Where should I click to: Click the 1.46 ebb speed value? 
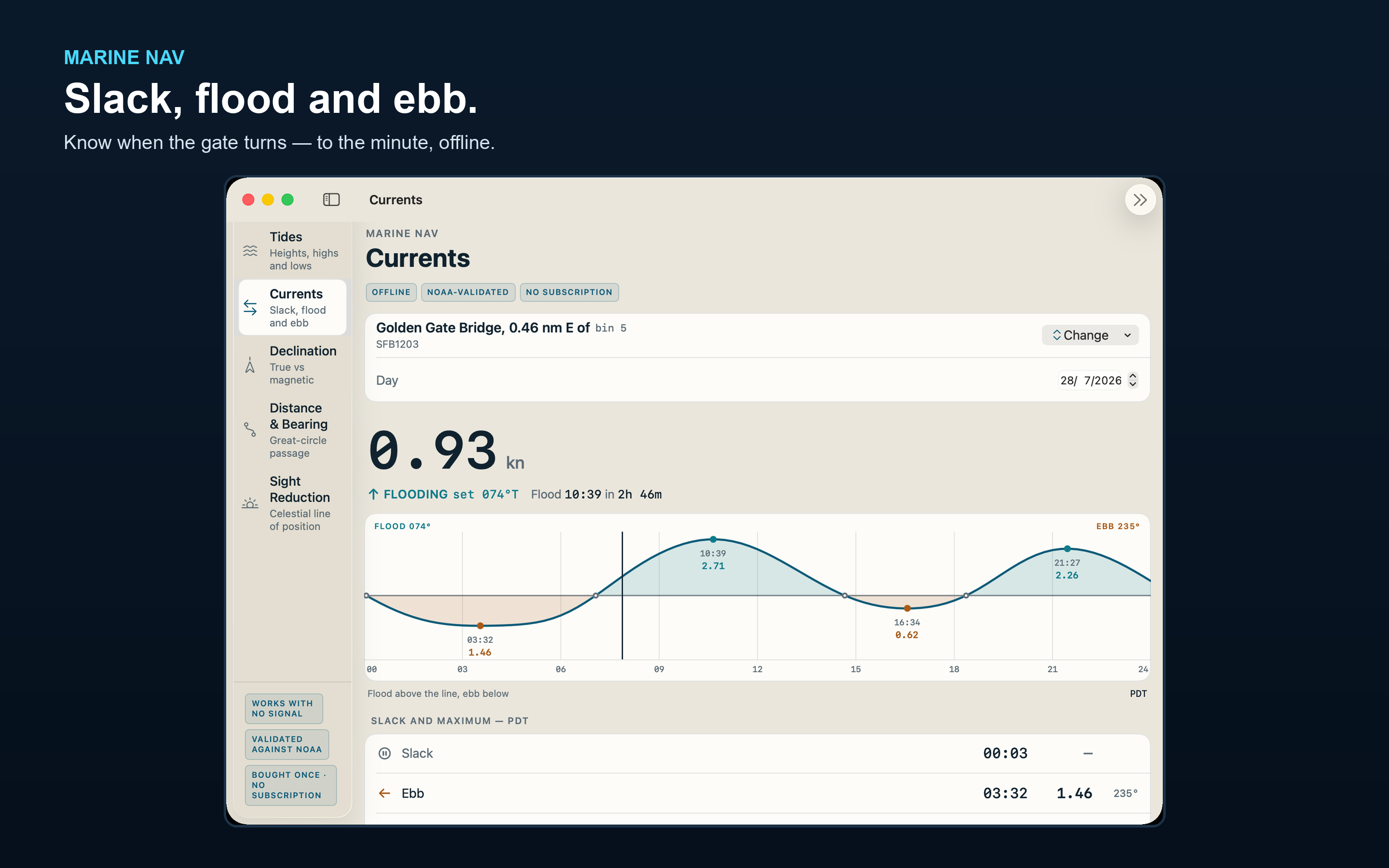pyautogui.click(x=1074, y=793)
